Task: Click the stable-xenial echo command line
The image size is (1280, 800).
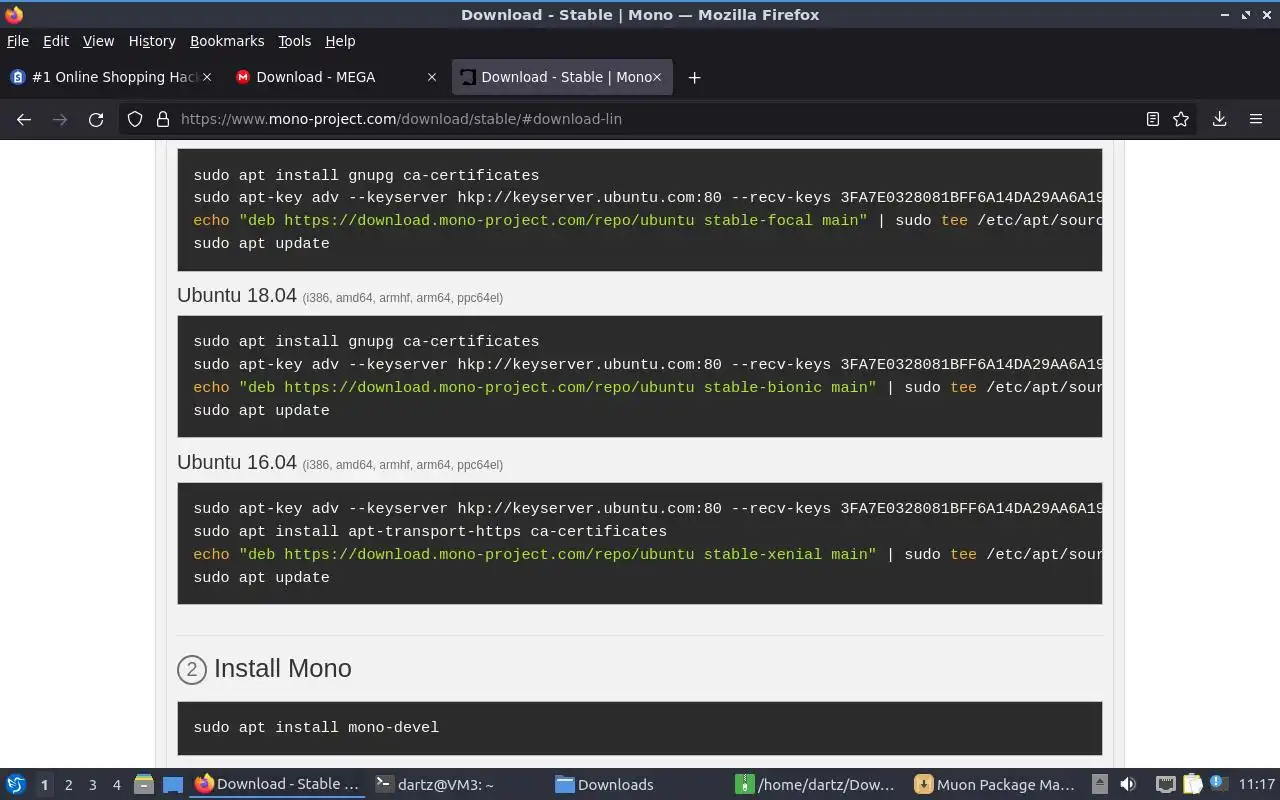Action: (647, 554)
